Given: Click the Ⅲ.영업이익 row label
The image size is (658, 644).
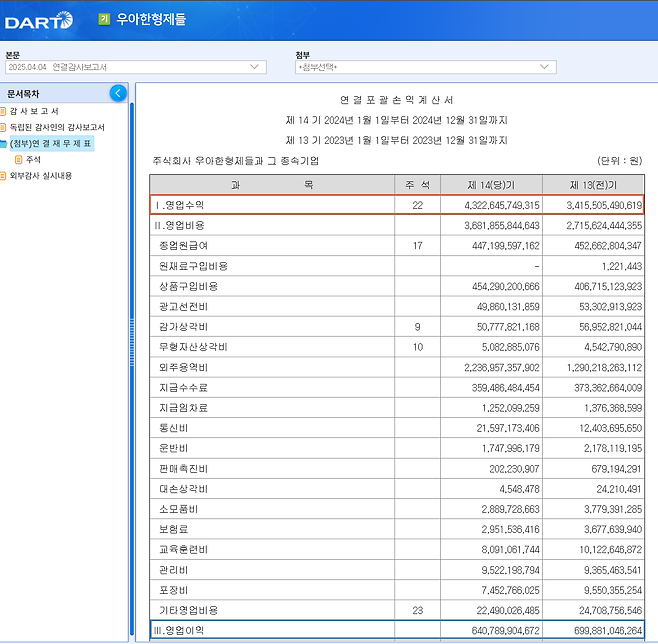Looking at the screenshot, I should pyautogui.click(x=179, y=631).
